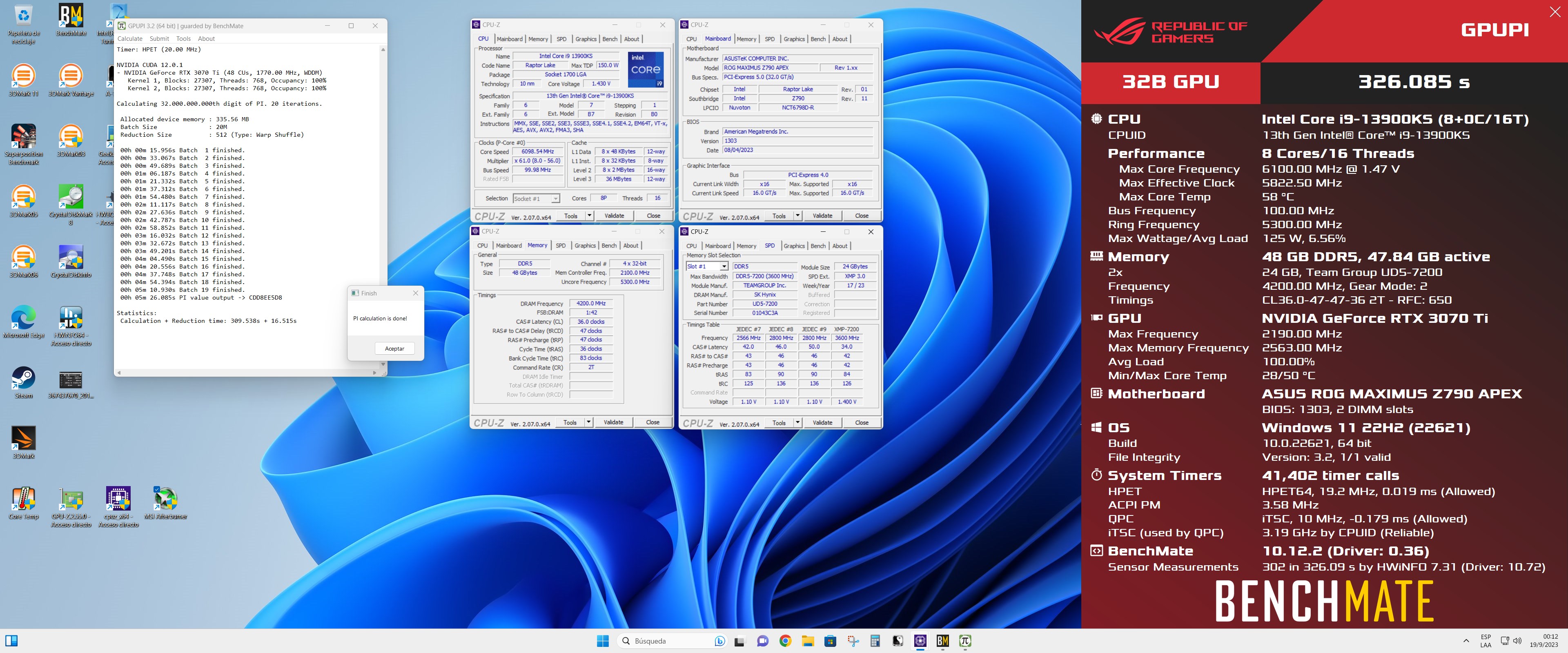Switch to Bench tab in the CPU-Z CPU window
Screen dimensions: 1568x653
point(610,39)
